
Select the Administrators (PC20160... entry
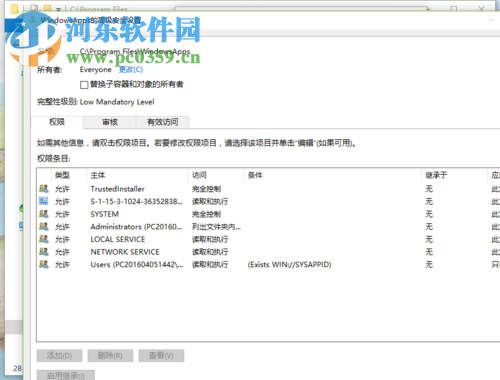(x=136, y=227)
